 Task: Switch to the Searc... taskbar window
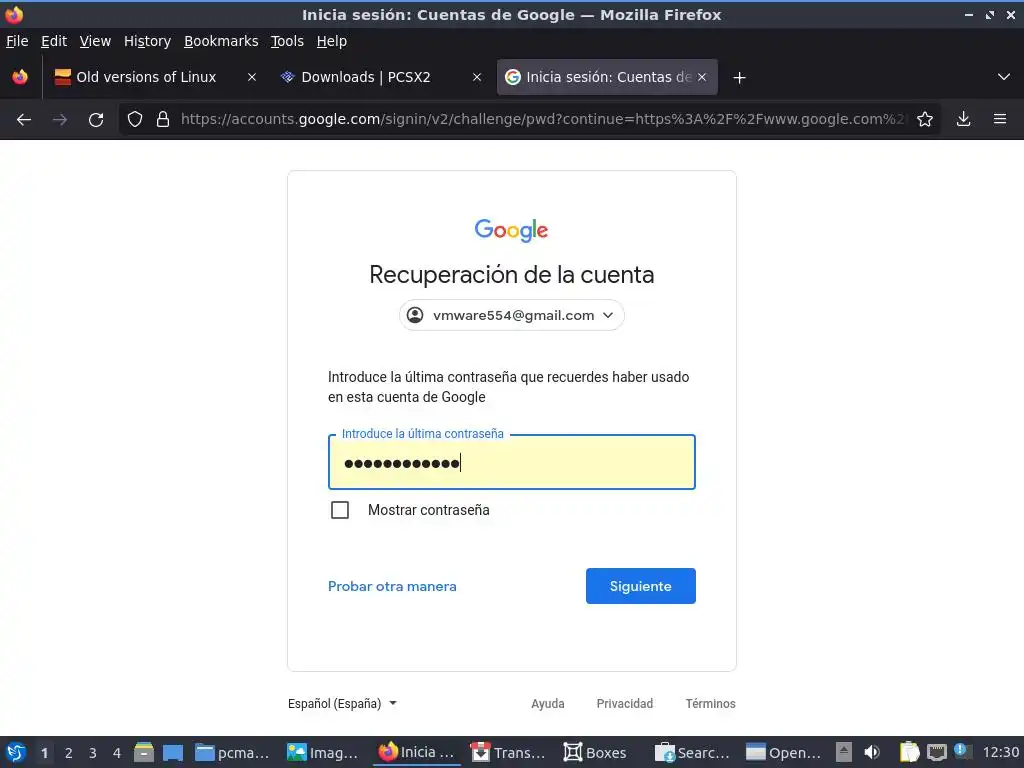692,752
